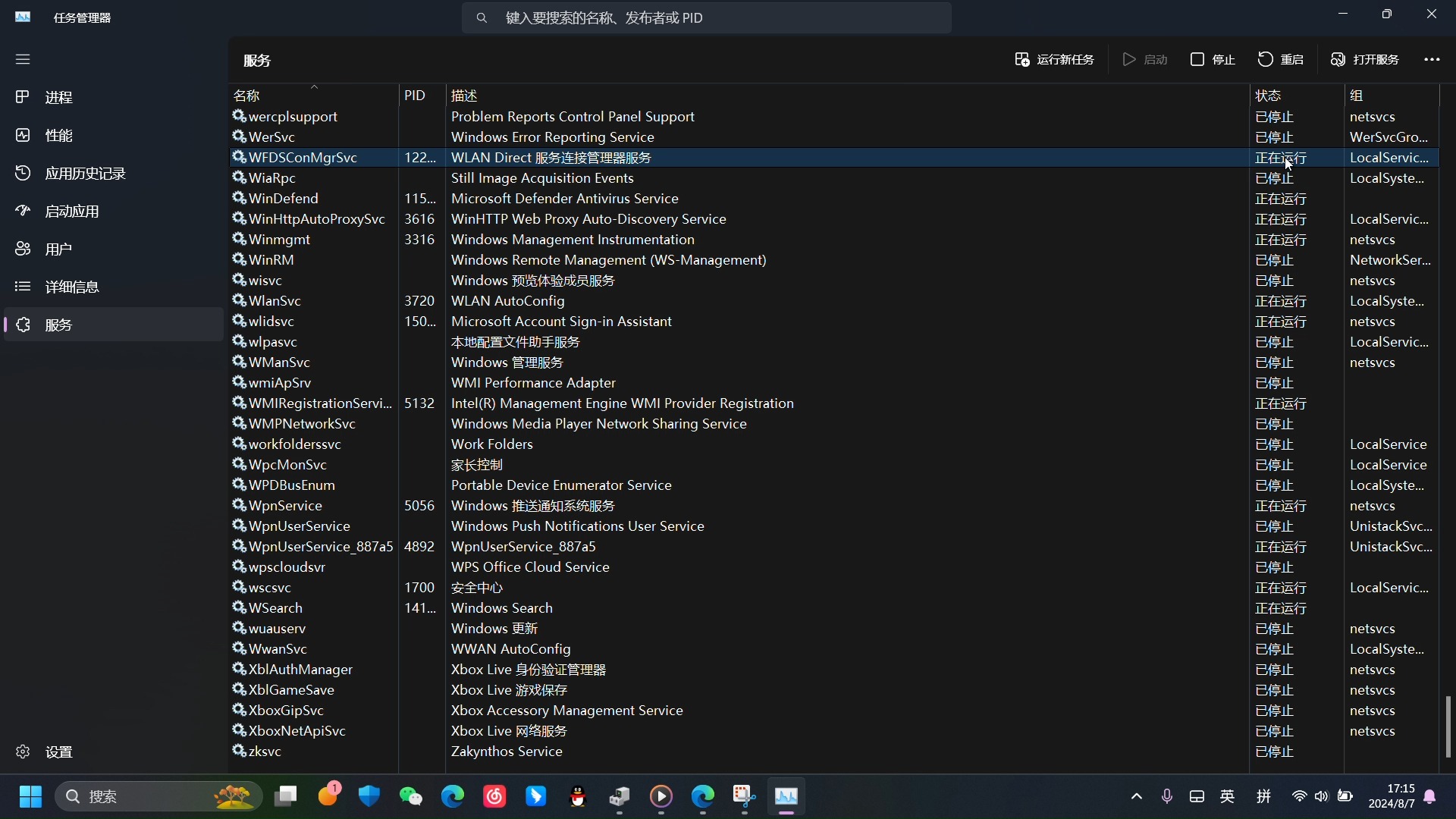Select the WiaRpc service name

tap(272, 178)
